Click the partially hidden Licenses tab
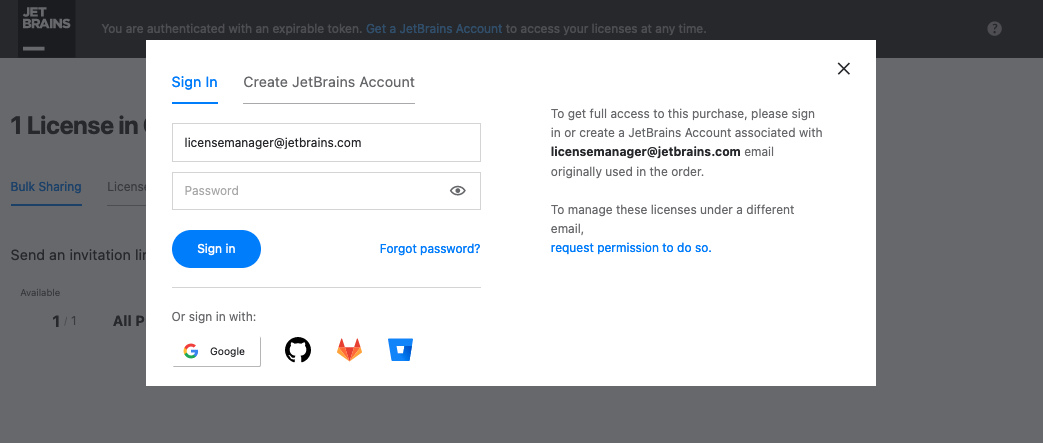The image size is (1043, 443). 126,187
